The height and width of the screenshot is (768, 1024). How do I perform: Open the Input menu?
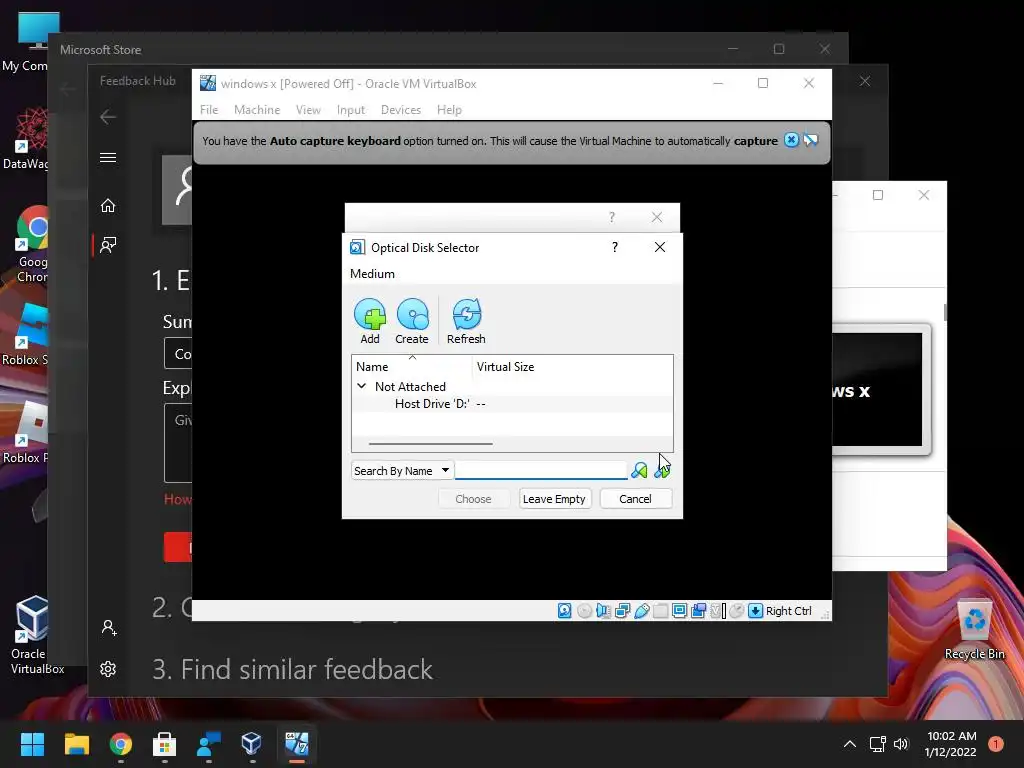tap(351, 110)
